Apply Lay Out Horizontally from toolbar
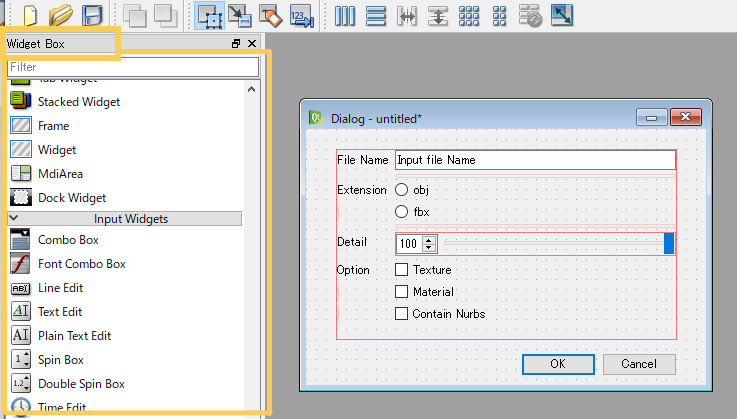The height and width of the screenshot is (419, 737). pos(345,16)
